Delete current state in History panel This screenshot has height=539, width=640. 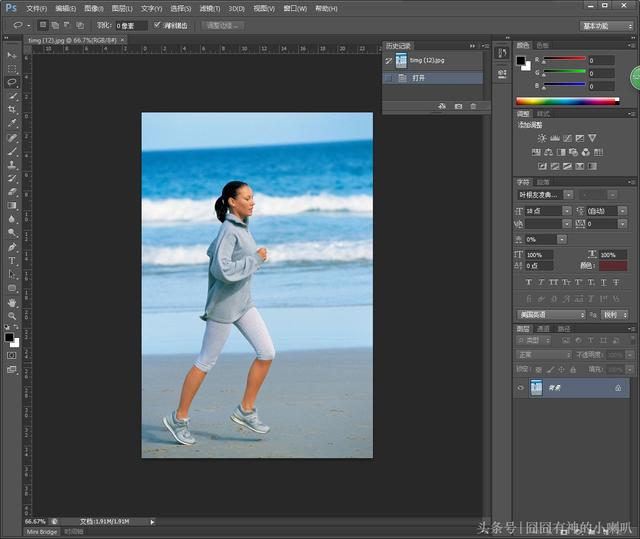pos(473,106)
